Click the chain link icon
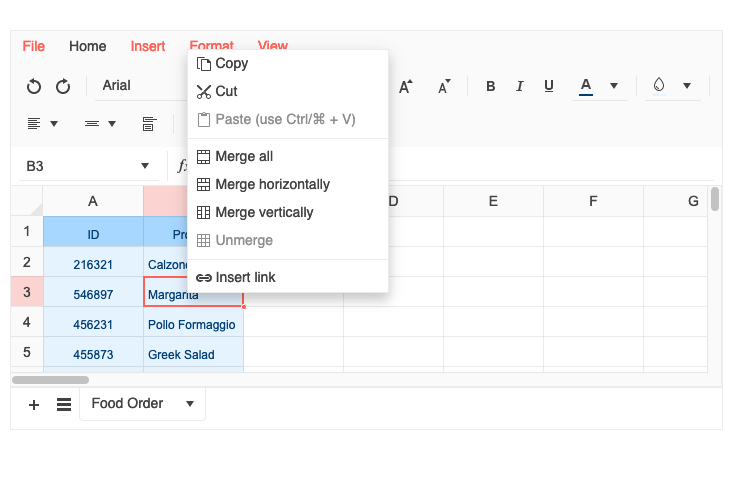Screen dimensions: 733x490 point(203,278)
